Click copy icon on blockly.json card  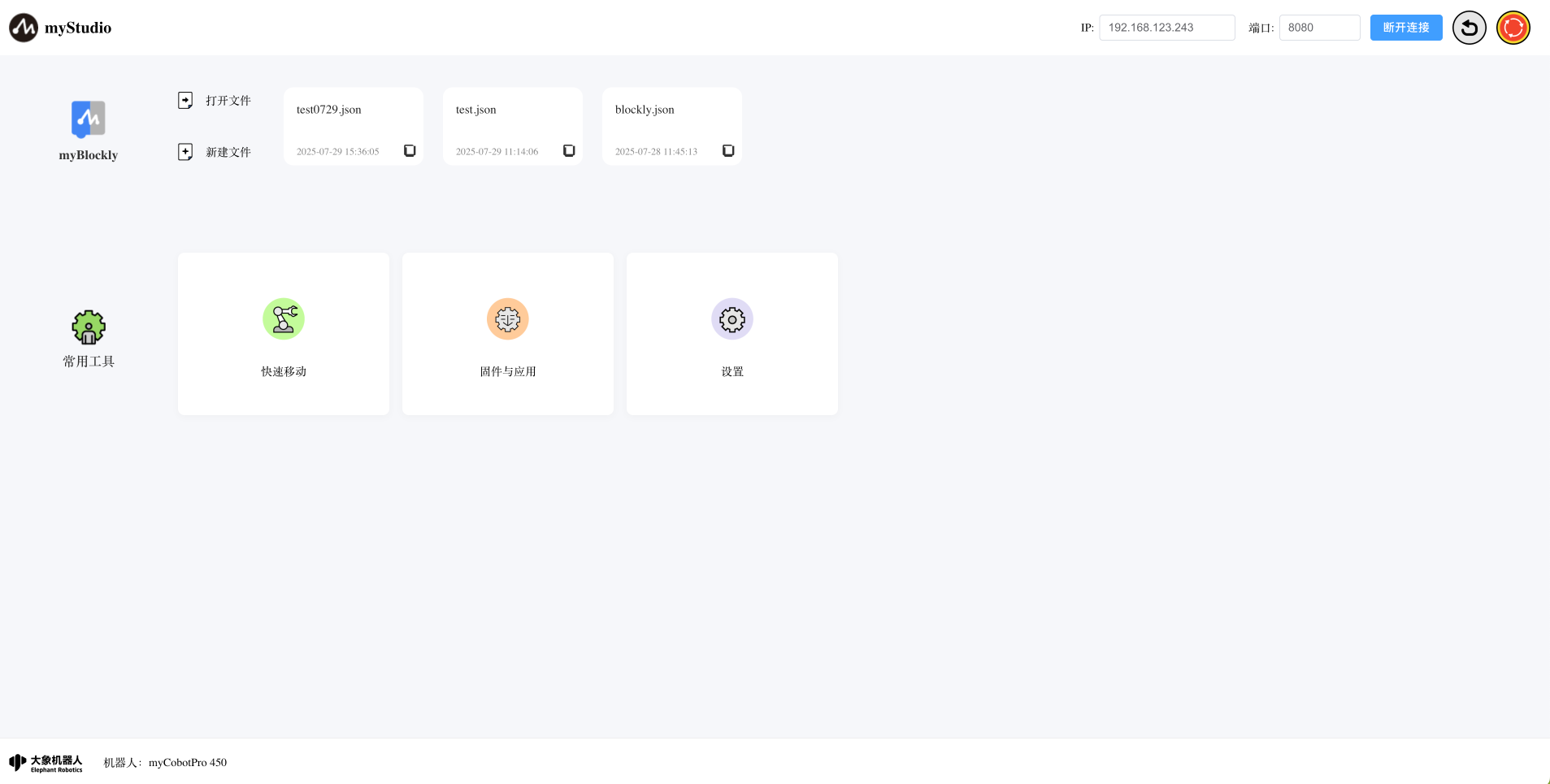tap(728, 151)
